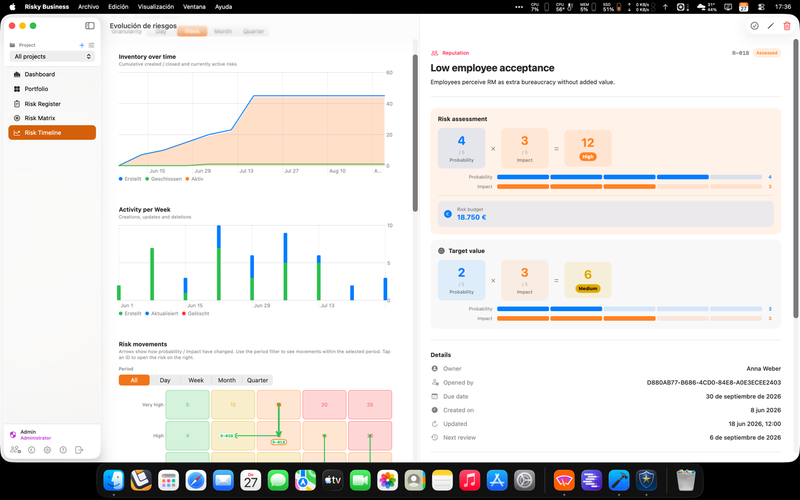The width and height of the screenshot is (800, 500).
Task: Open the settings gear in the sidebar footer
Action: pyautogui.click(x=47, y=450)
